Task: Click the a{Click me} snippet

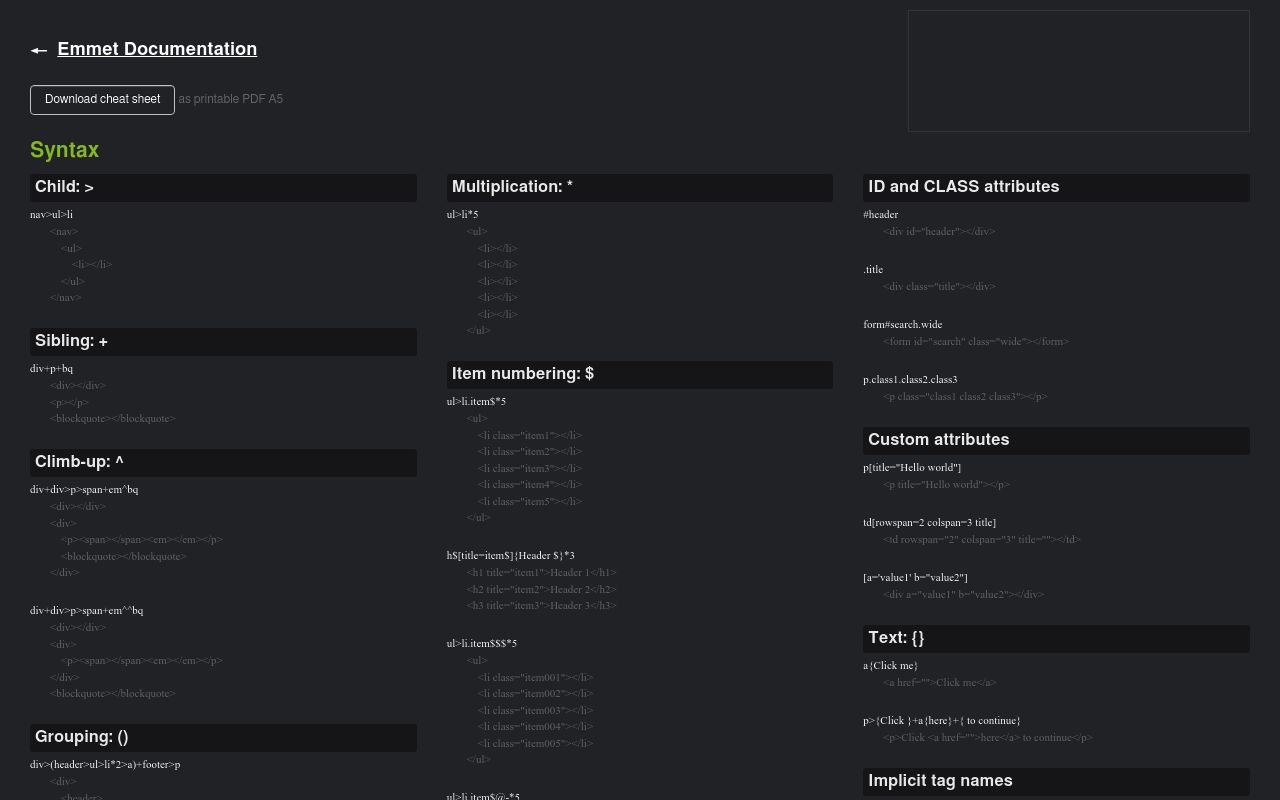Action: pyautogui.click(x=890, y=665)
